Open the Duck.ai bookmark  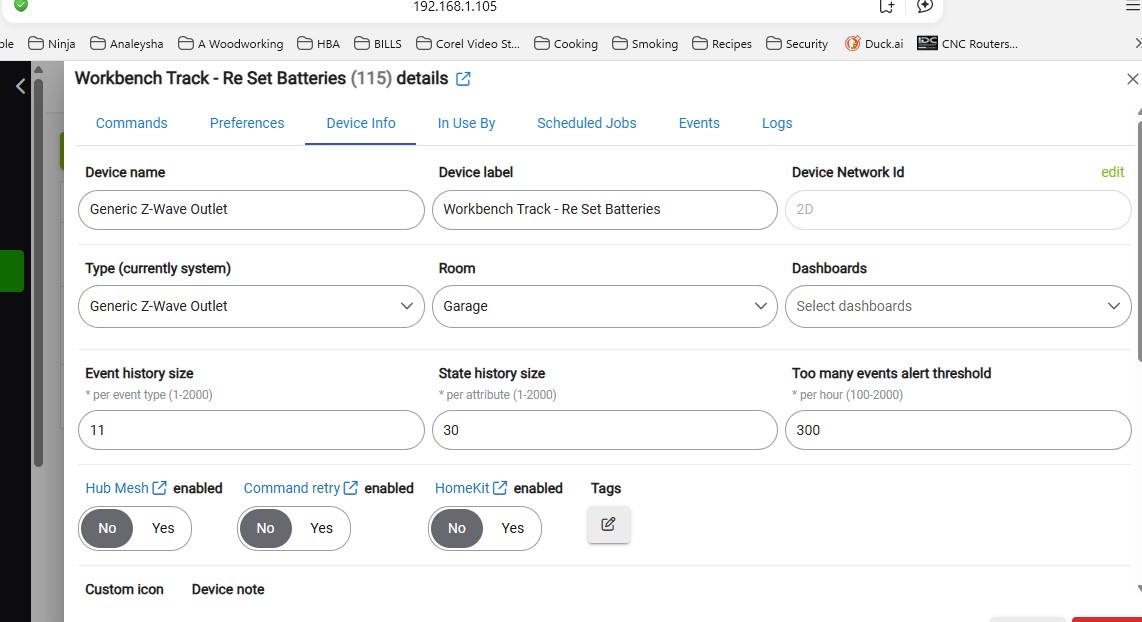[x=874, y=44]
